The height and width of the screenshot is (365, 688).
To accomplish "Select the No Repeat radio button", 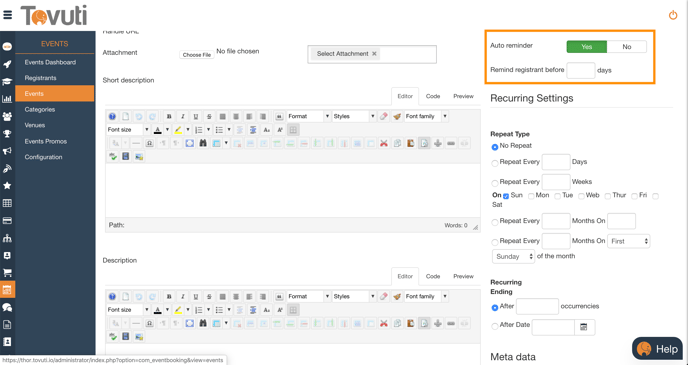I will coord(495,147).
